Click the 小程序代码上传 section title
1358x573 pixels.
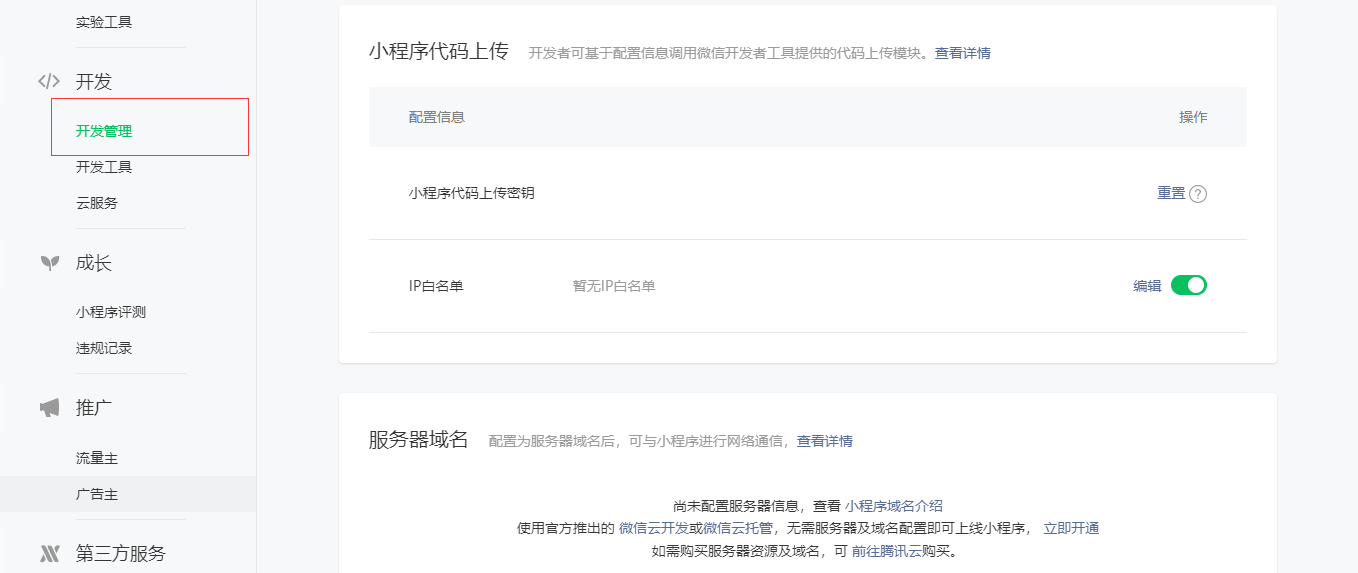coord(439,52)
